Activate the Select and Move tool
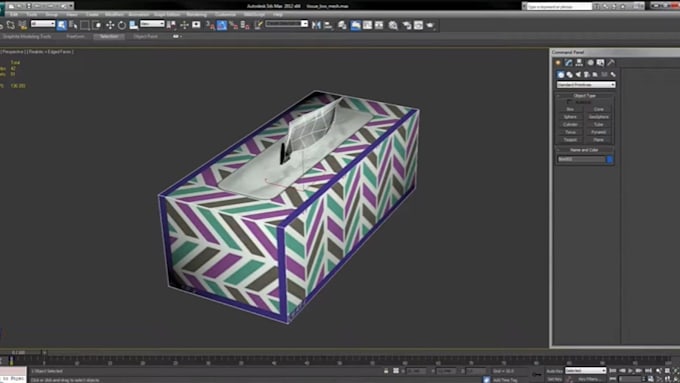 click(110, 25)
